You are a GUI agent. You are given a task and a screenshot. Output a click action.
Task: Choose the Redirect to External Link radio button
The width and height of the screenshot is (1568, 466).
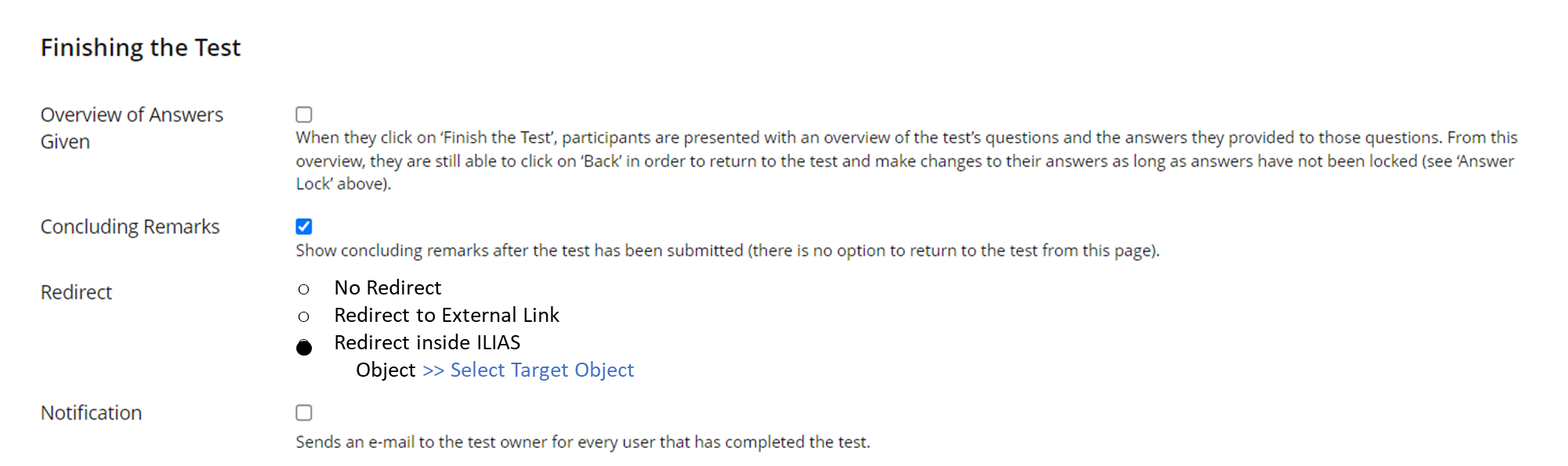coord(304,316)
